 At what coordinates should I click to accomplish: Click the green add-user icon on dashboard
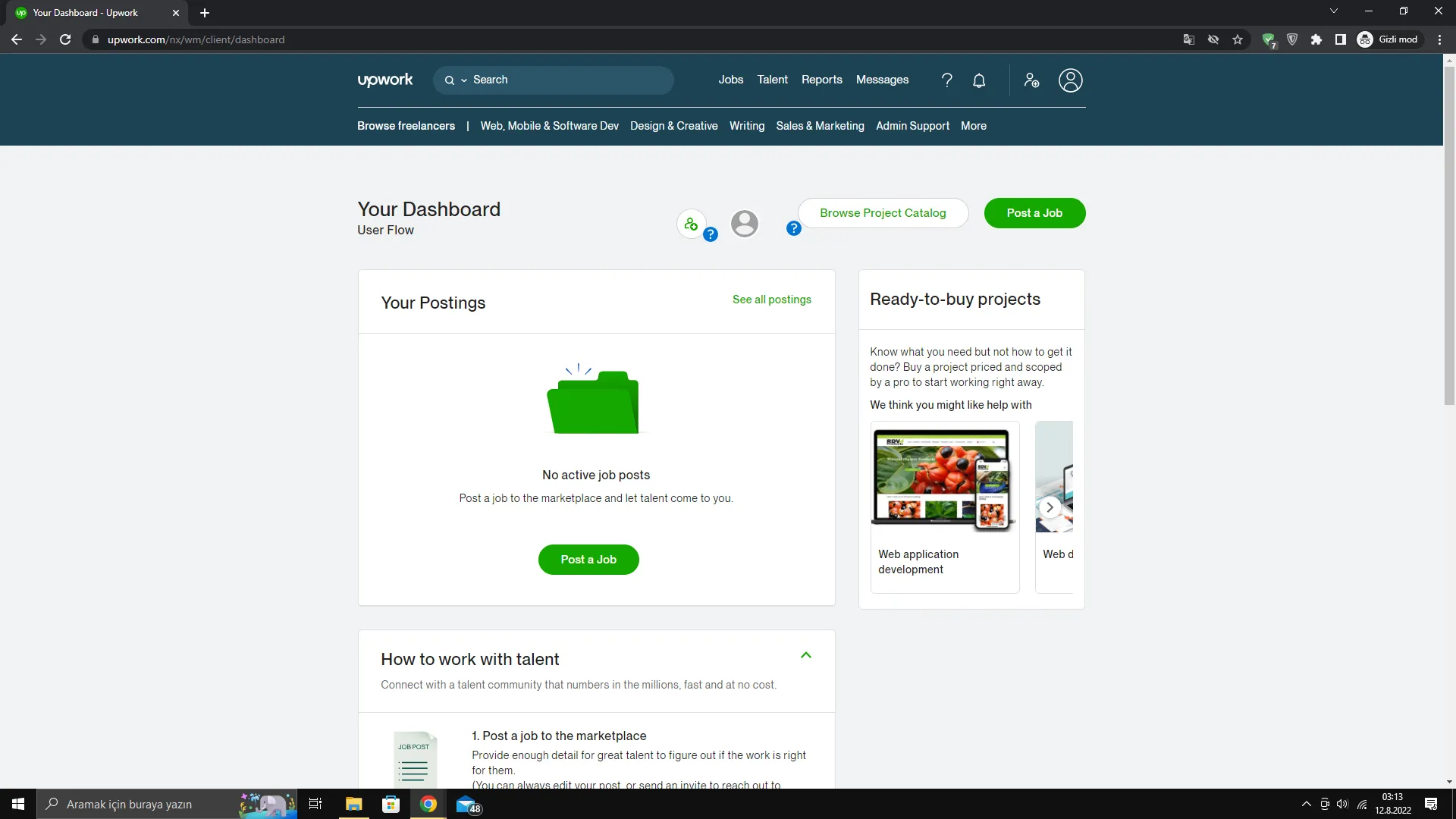[691, 224]
